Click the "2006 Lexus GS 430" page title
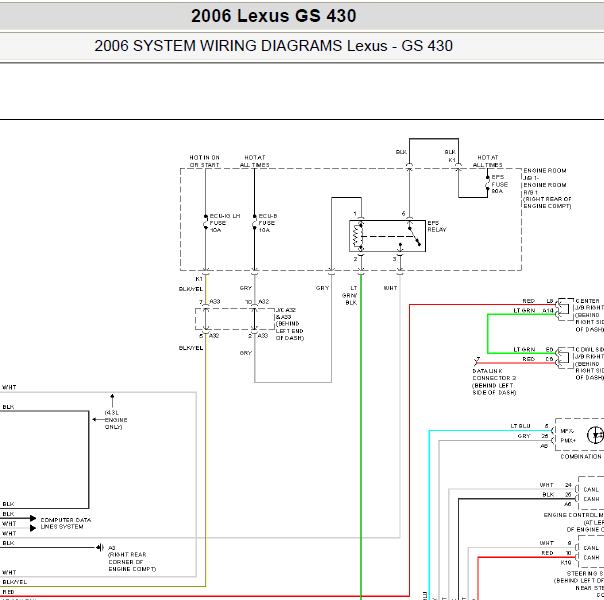 click(x=273, y=16)
